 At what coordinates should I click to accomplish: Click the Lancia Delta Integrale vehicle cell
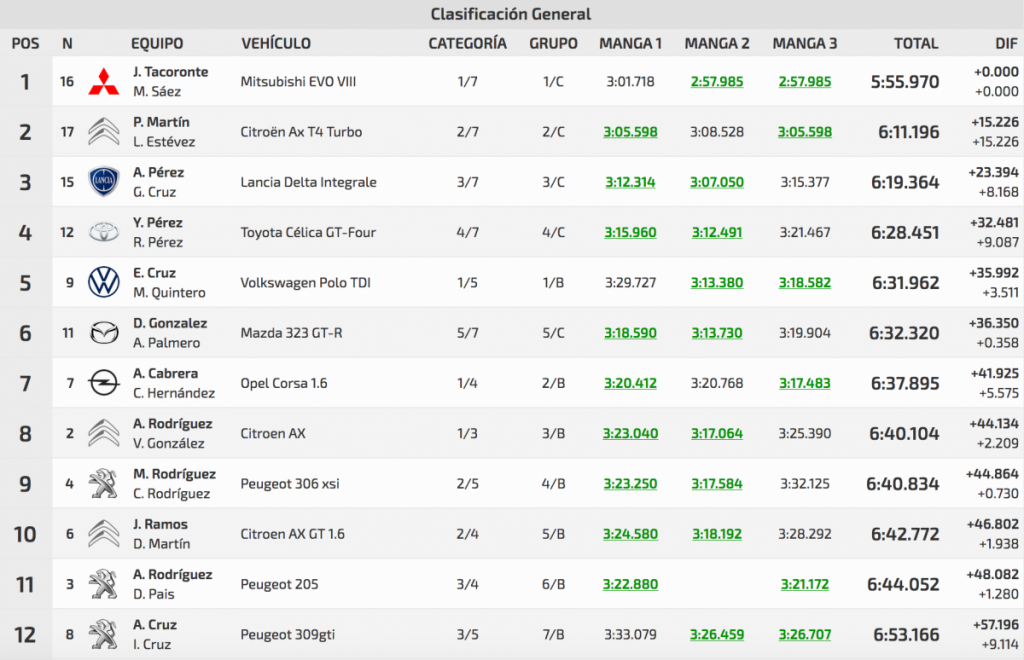pos(308,182)
